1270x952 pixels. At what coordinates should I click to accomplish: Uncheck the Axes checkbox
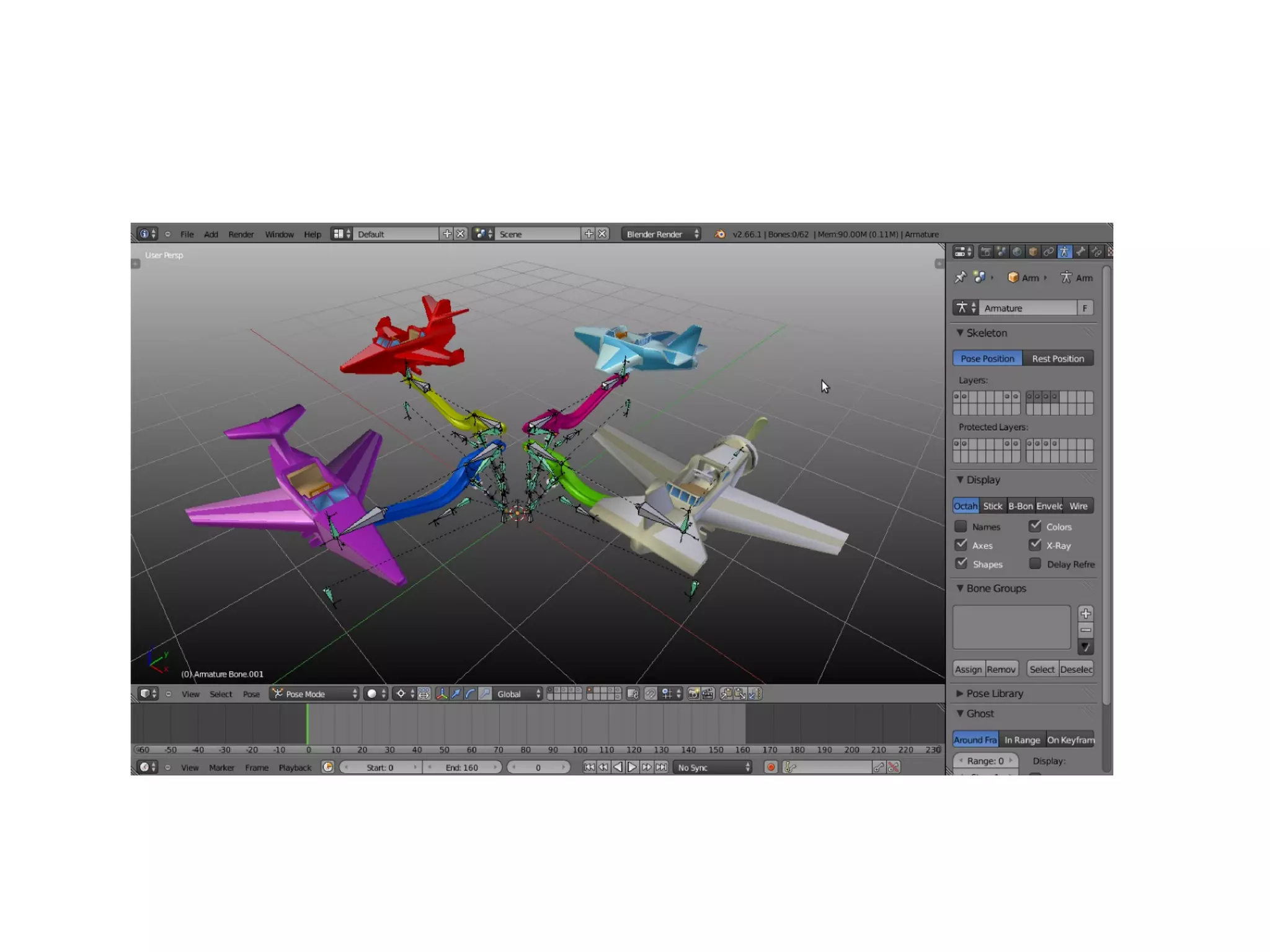point(961,545)
